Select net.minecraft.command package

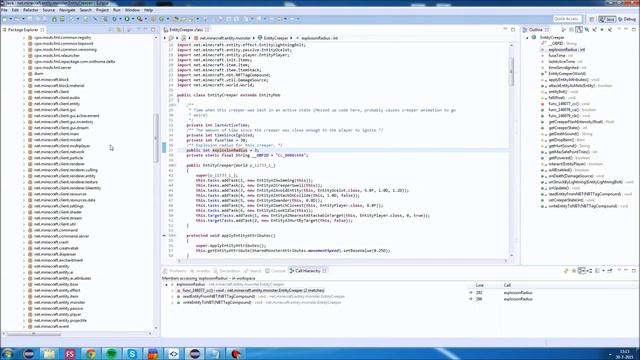tap(56, 230)
